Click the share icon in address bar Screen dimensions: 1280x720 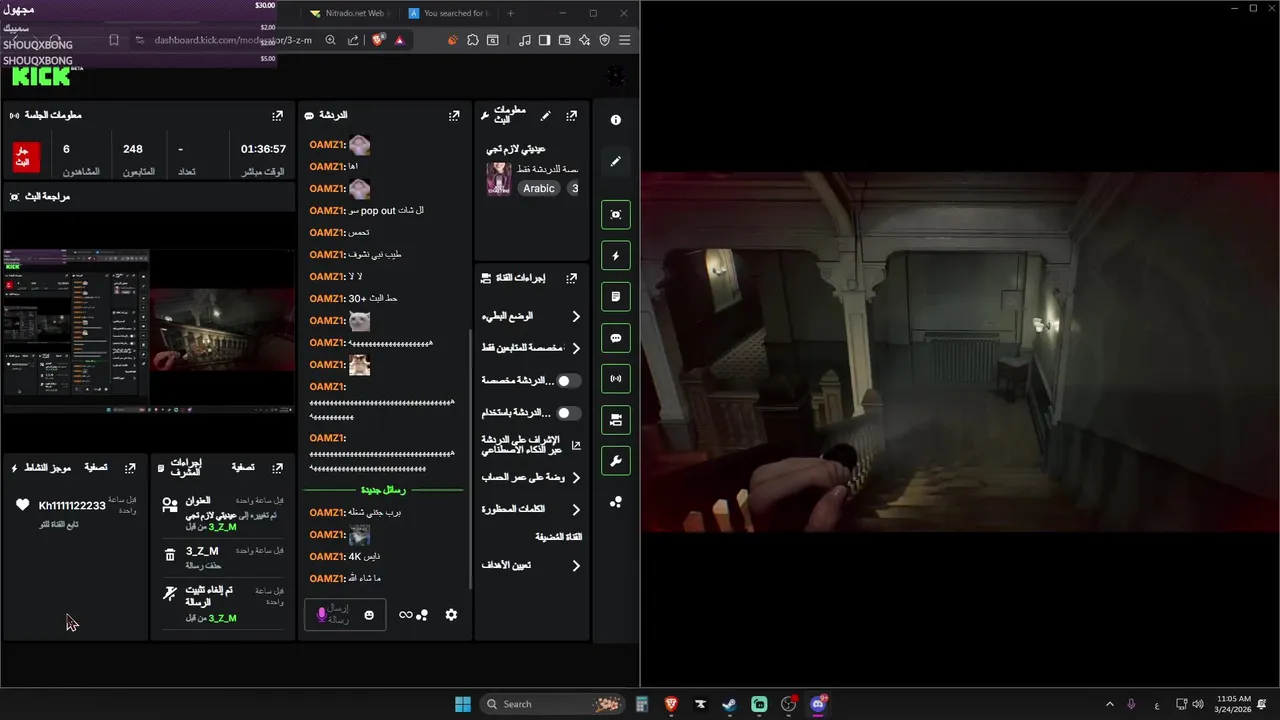click(x=353, y=40)
